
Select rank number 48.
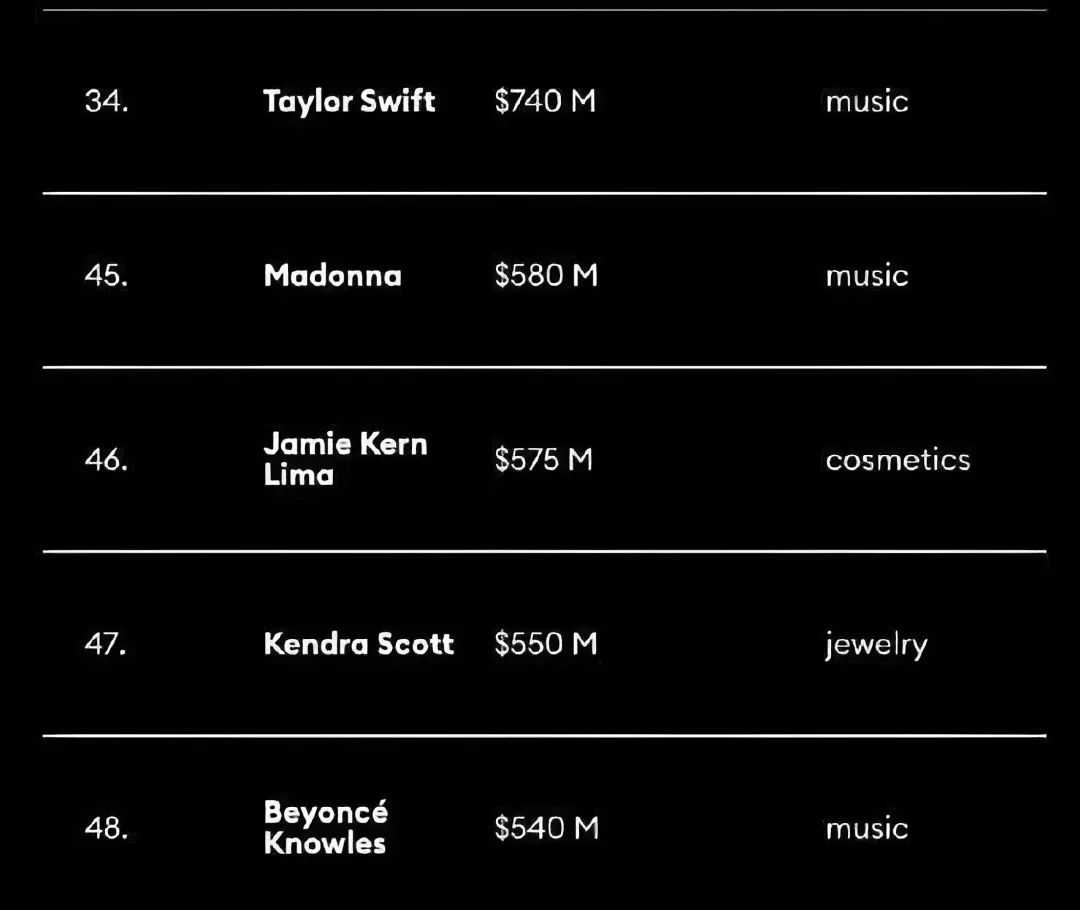tap(107, 828)
